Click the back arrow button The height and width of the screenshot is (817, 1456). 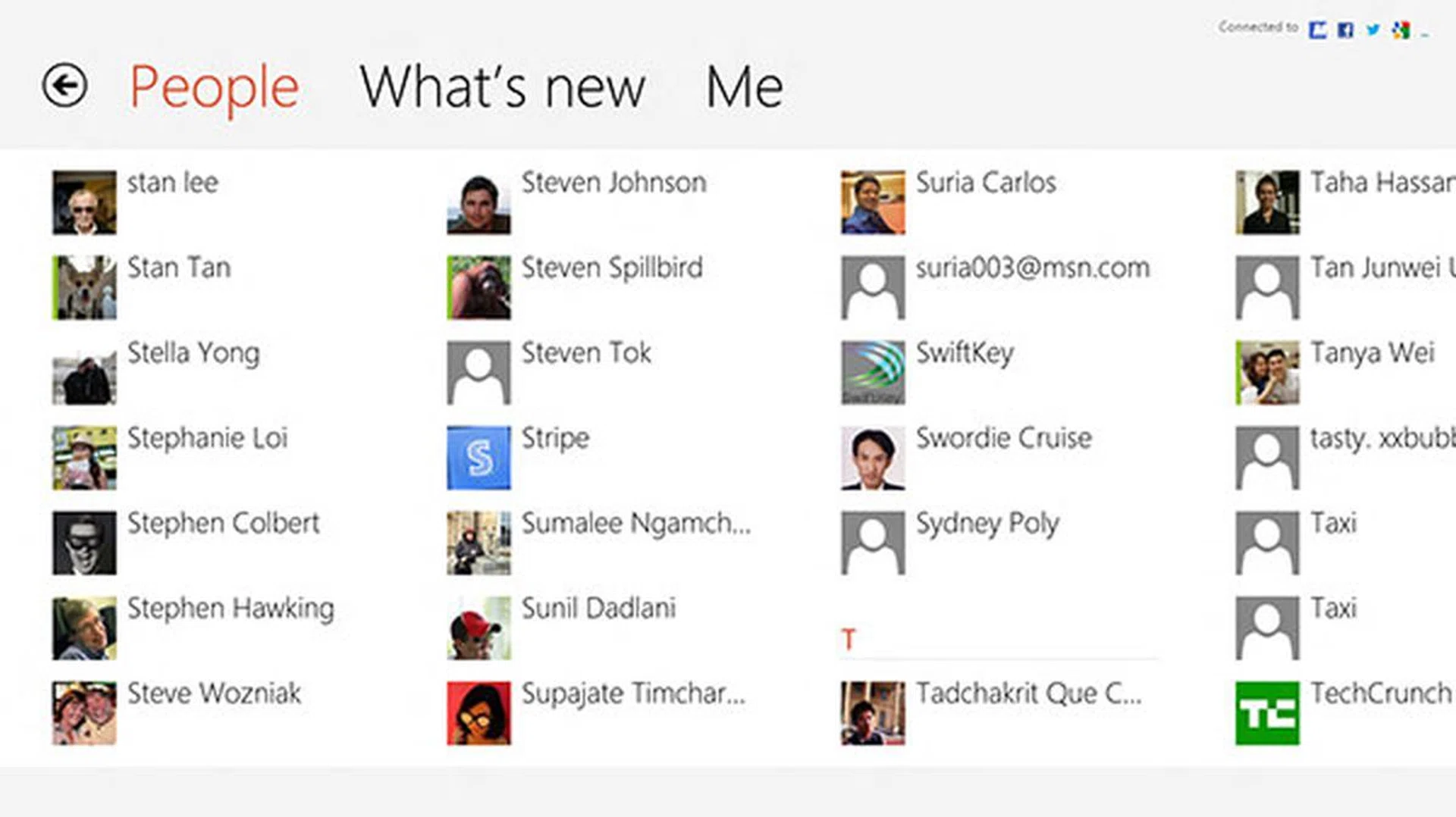(64, 85)
